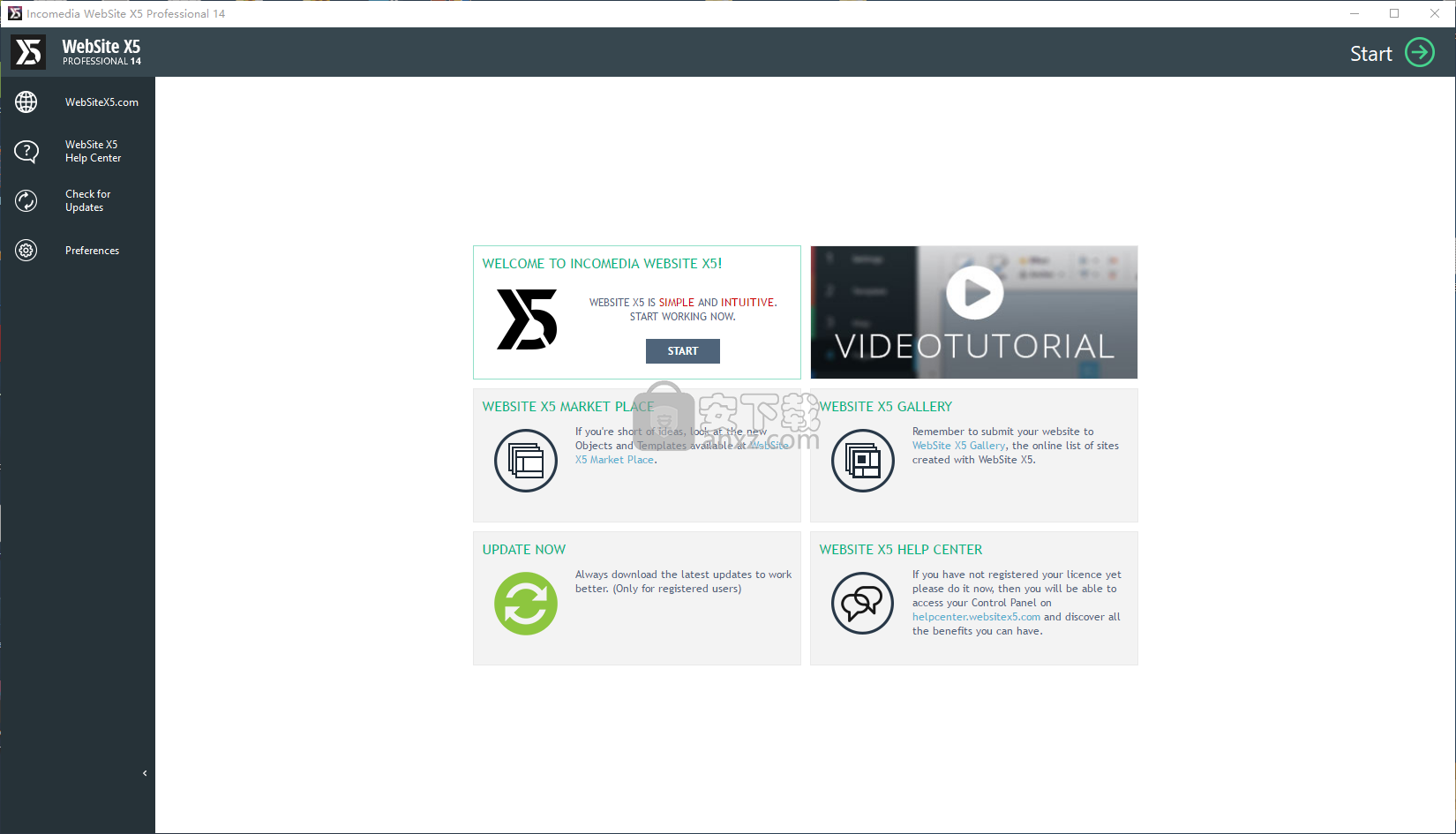Open WebSite X5 Help Center sidebar item

click(78, 152)
